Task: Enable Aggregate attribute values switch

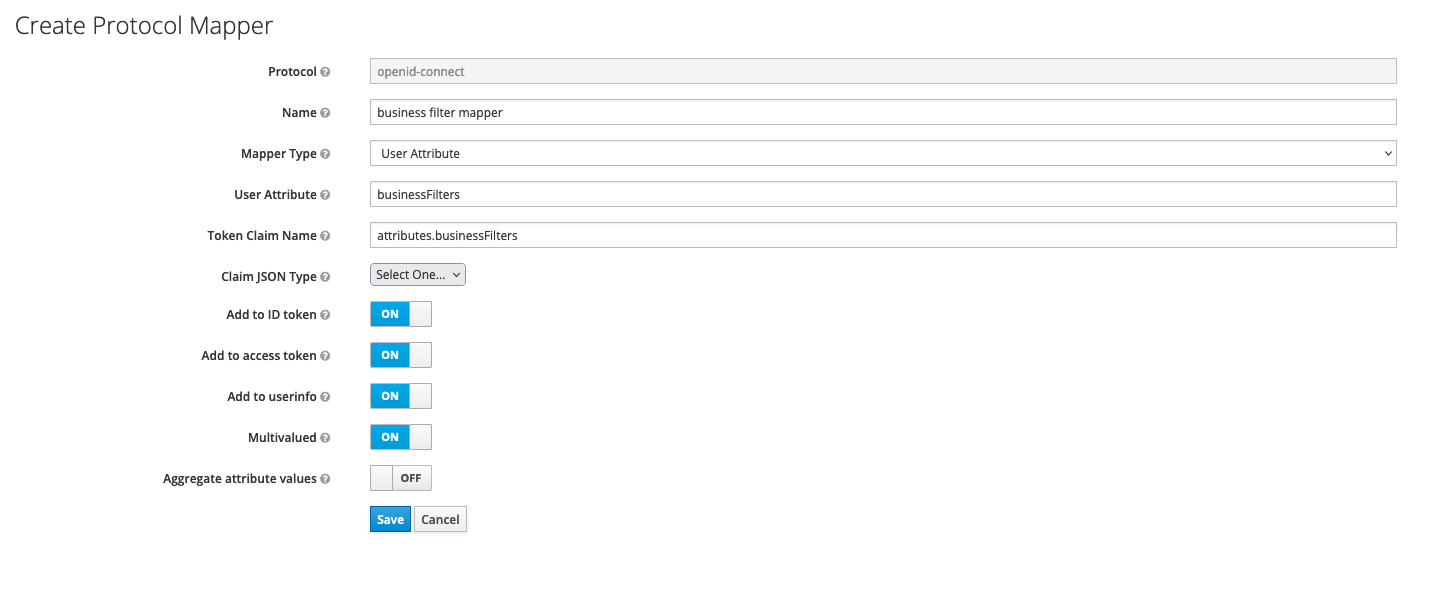Action: point(400,478)
